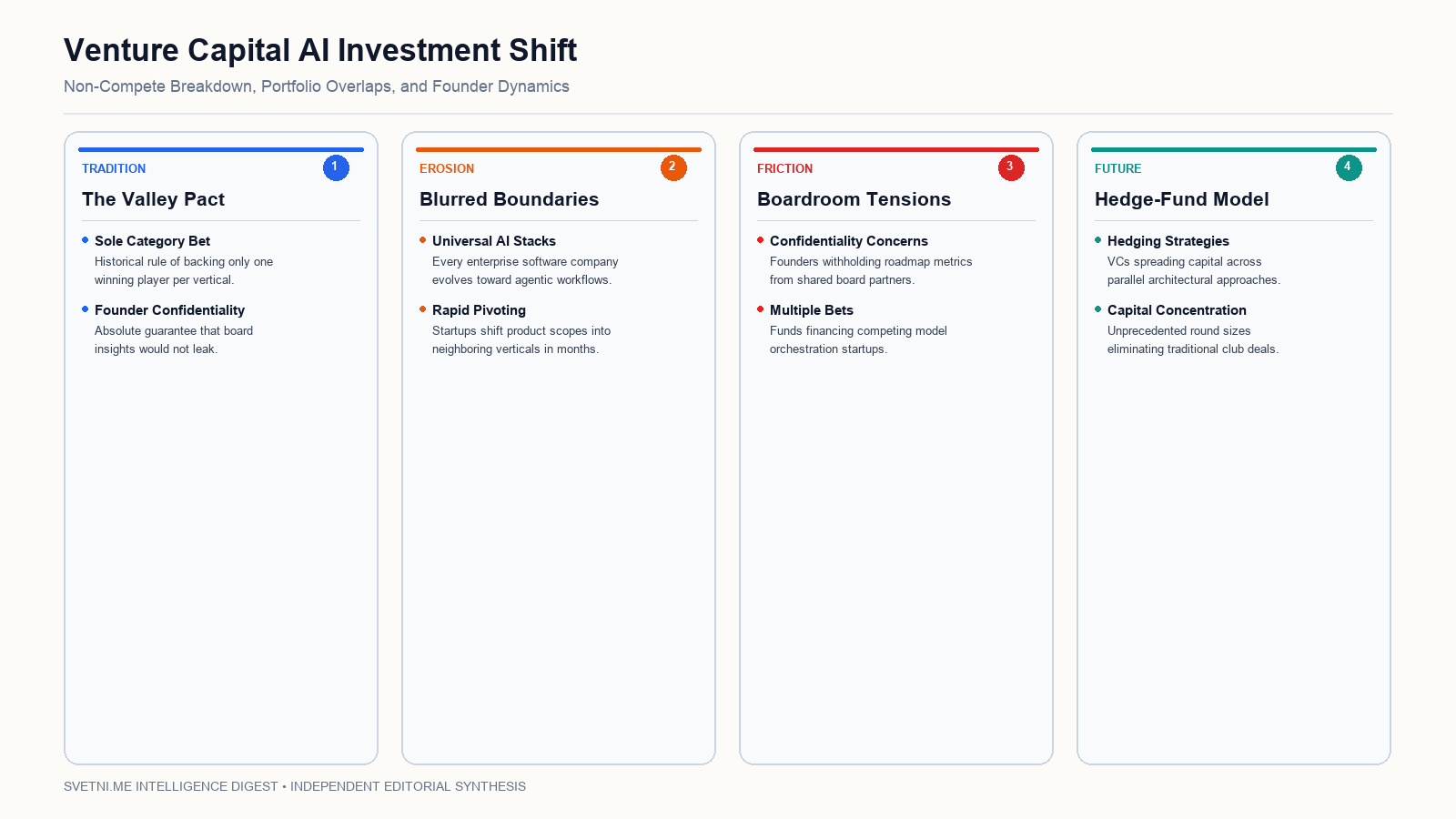Click text 'winning player per vertical.'
The width and height of the screenshot is (1456, 819).
[x=165, y=280]
